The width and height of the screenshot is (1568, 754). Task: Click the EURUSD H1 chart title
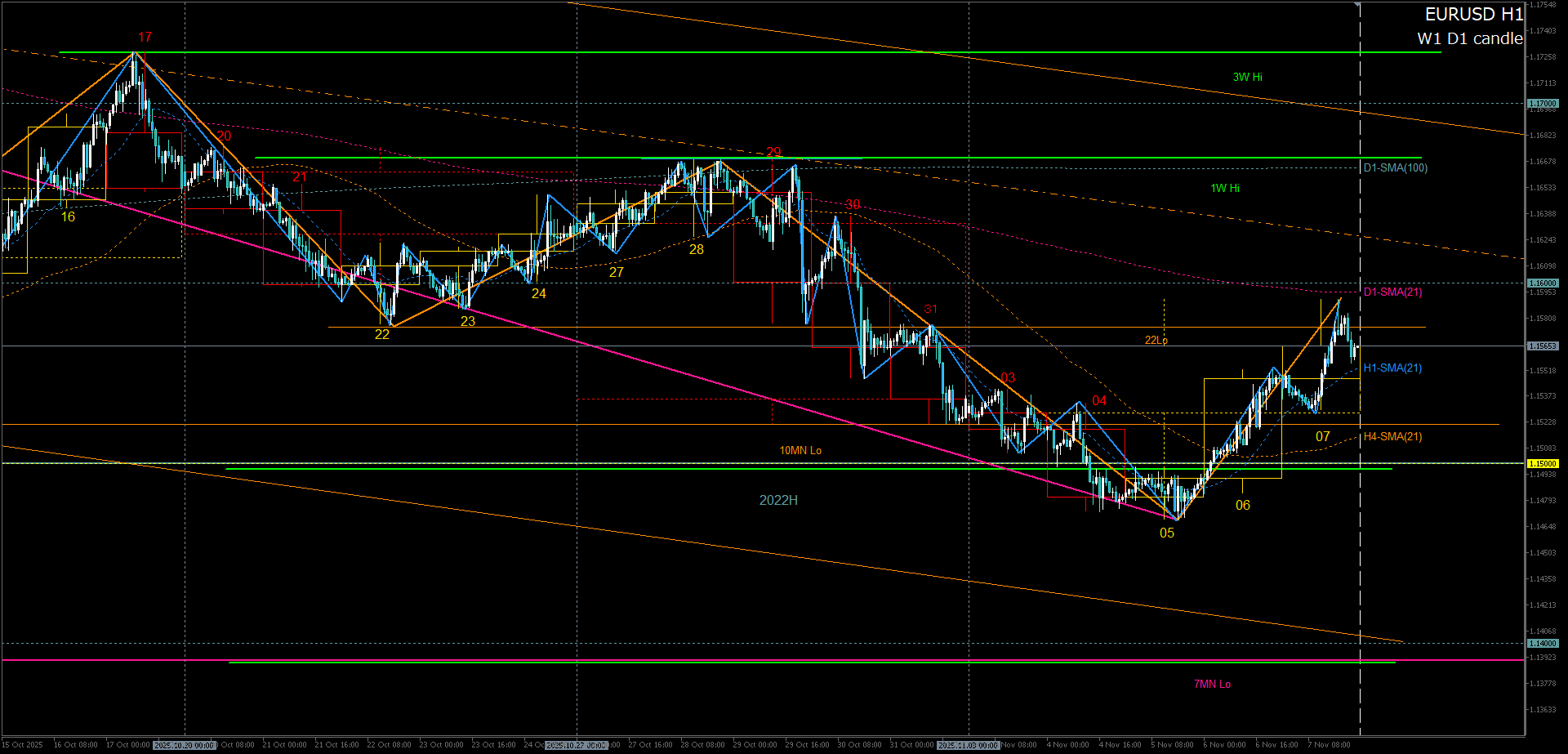coord(1473,15)
